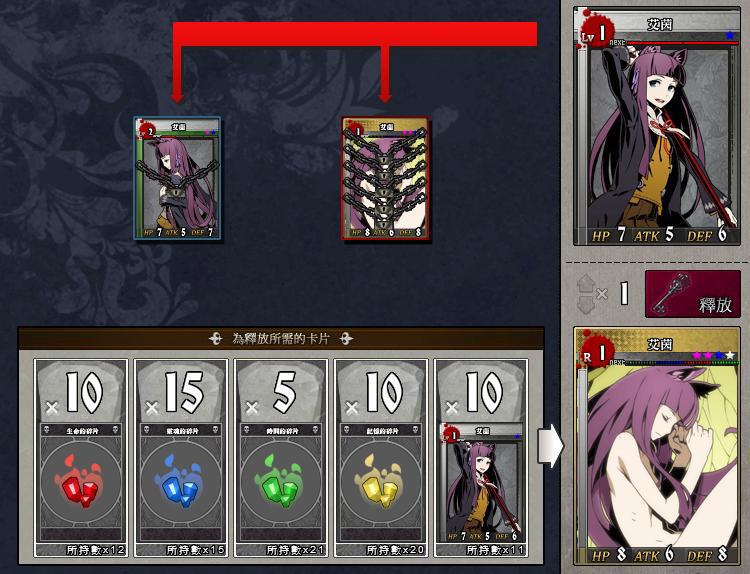The width and height of the screenshot is (750, 574).
Task: Decrease release count with down arrow
Action: 586,305
